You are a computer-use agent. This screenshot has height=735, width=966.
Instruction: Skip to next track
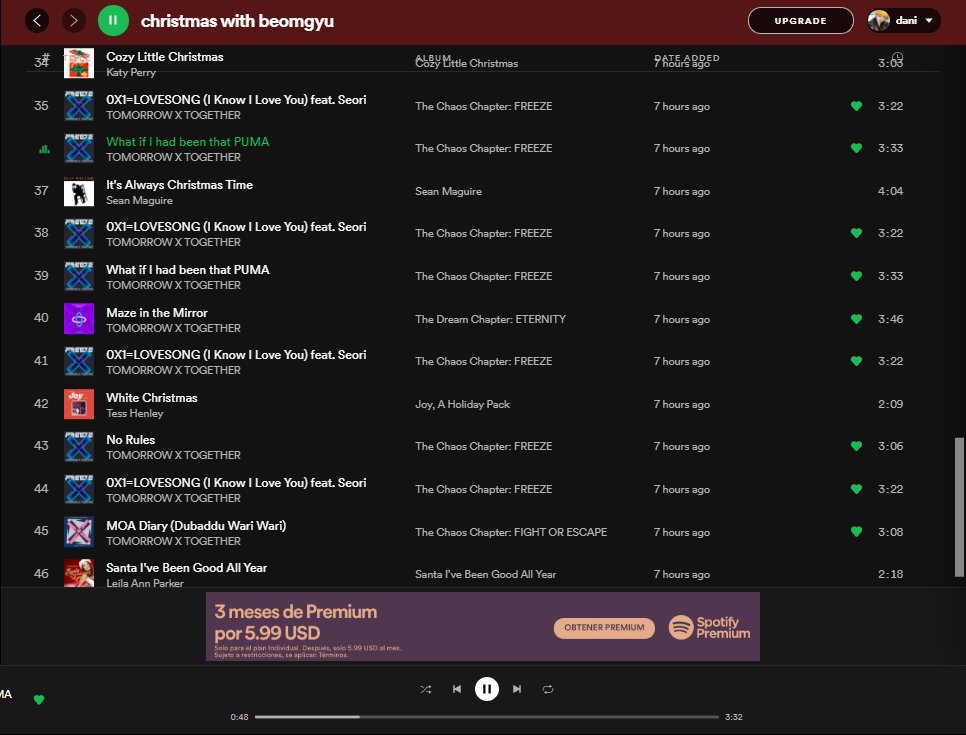tap(517, 689)
